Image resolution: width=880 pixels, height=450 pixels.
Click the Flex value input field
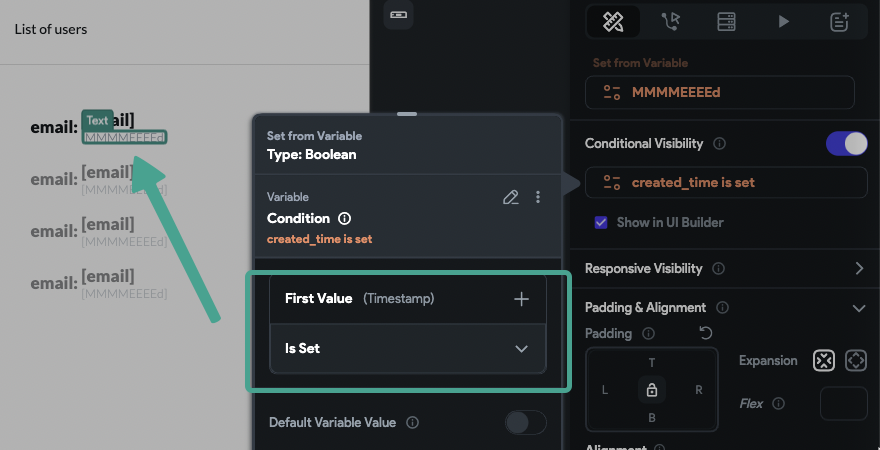coord(844,403)
